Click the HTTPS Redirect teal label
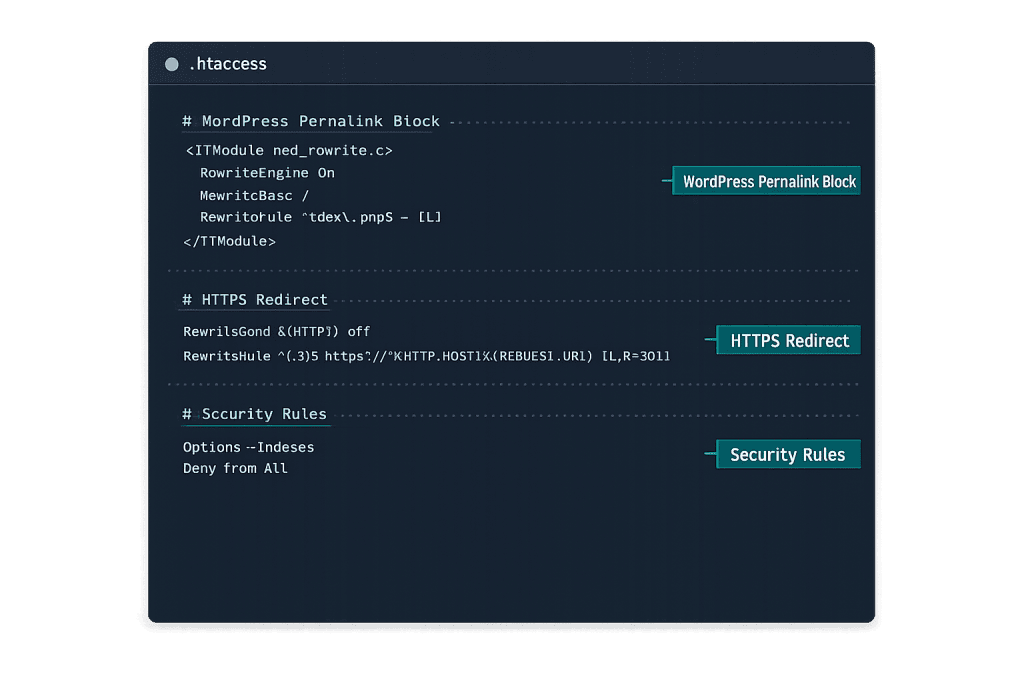The image size is (1024, 683). (x=788, y=340)
